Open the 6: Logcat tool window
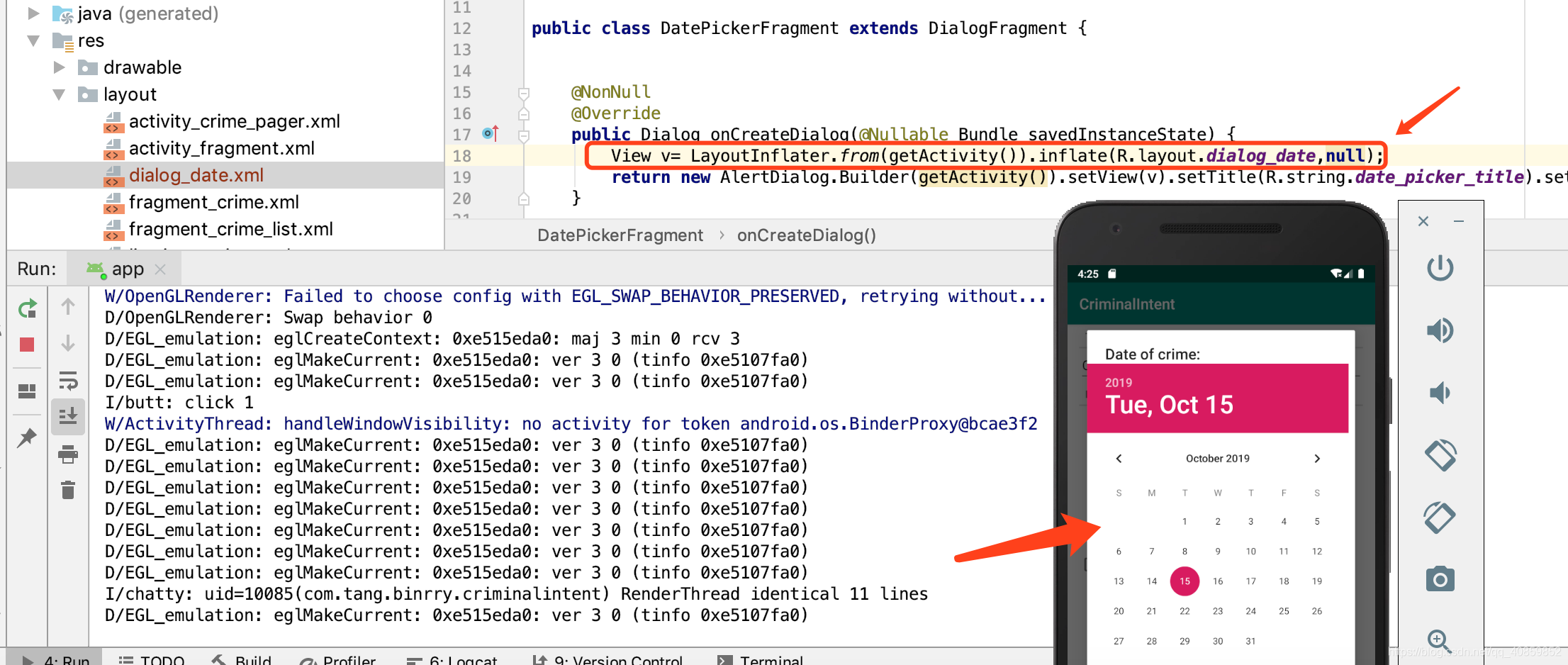This screenshot has width=1568, height=665. click(x=452, y=659)
